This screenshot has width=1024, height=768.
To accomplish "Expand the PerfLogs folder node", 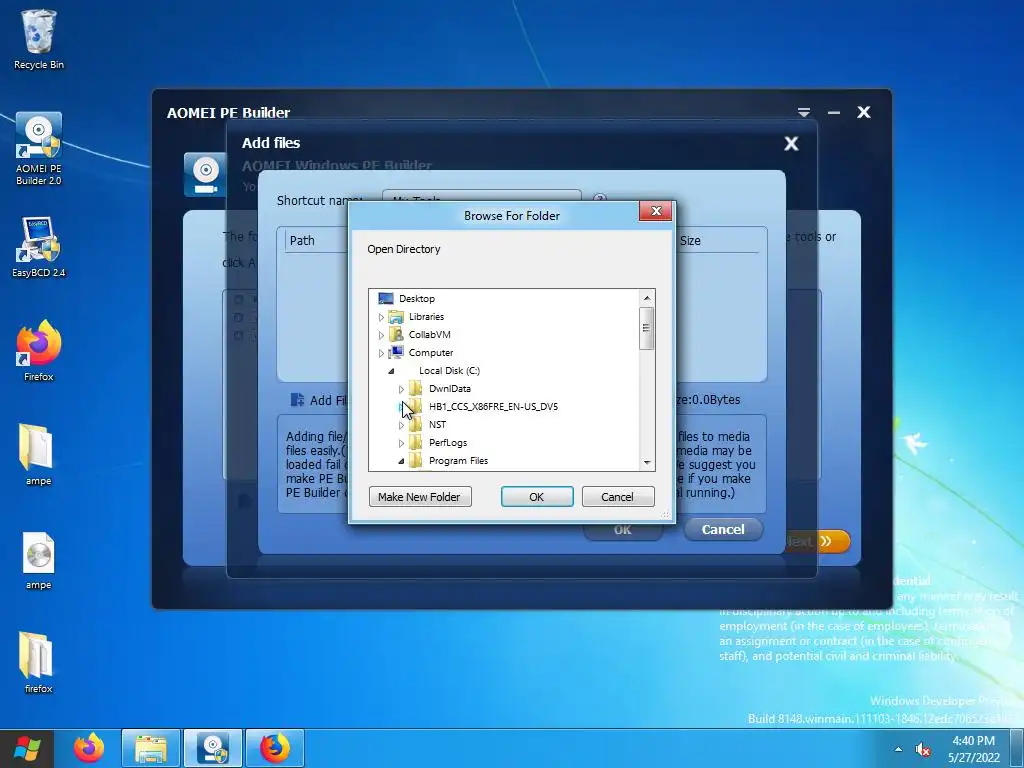I will [x=401, y=443].
